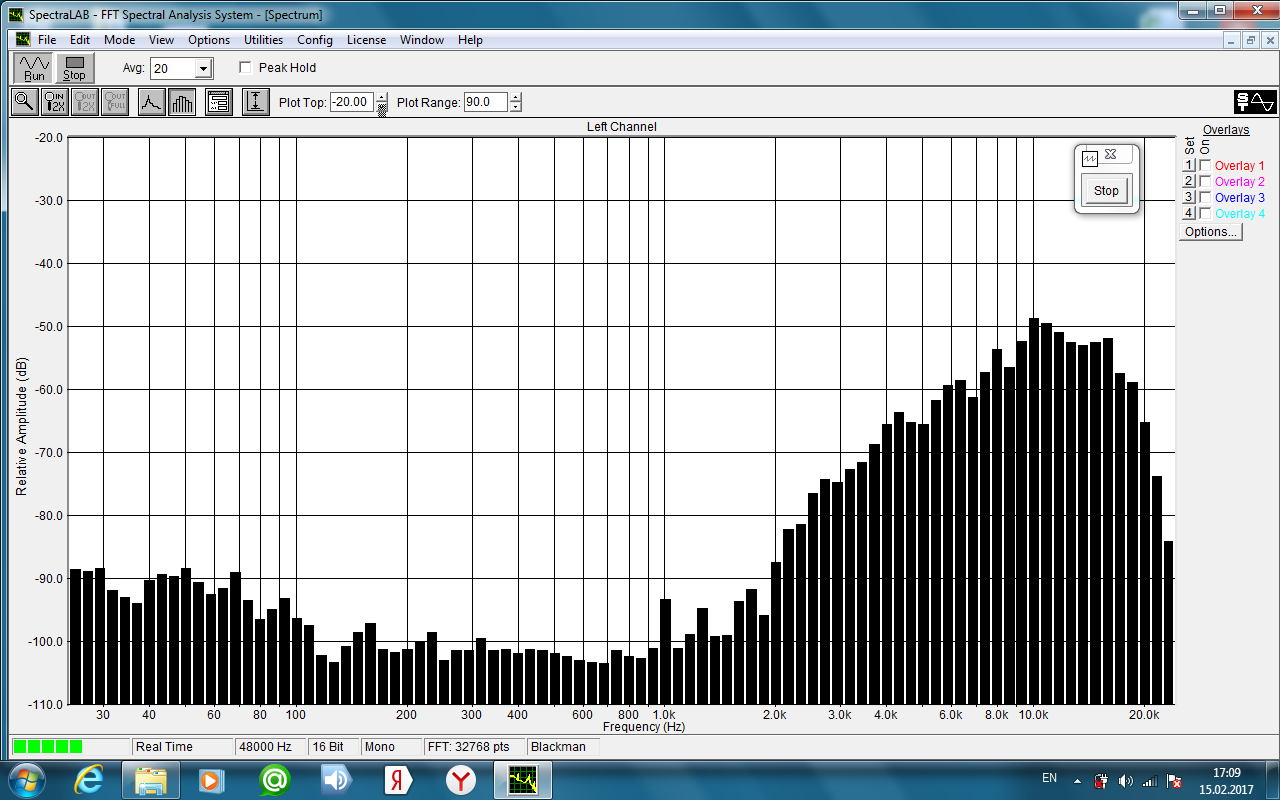Open the Help menu

click(470, 40)
